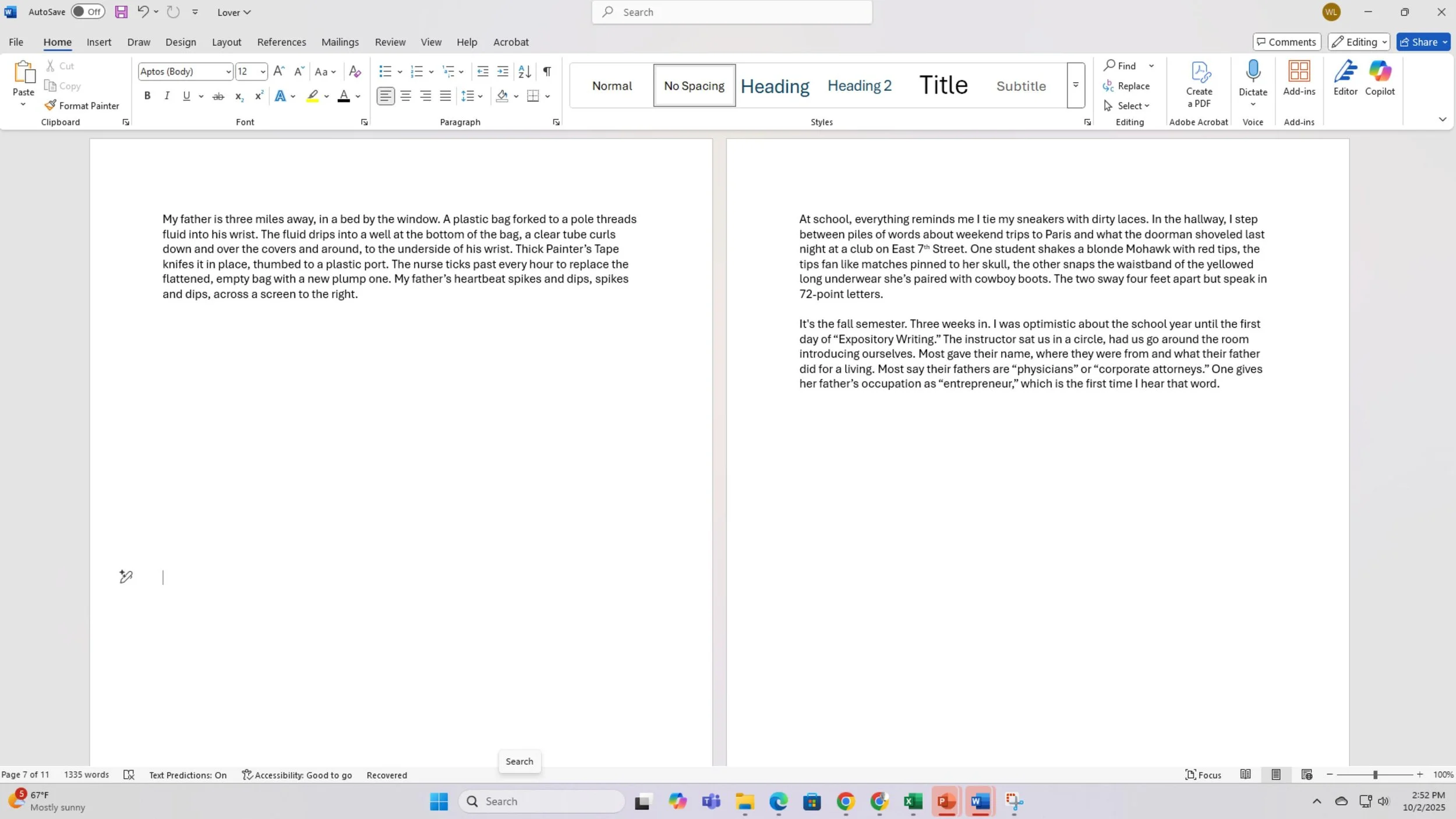
Task: Open line and paragraph spacing options
Action: pos(472,96)
